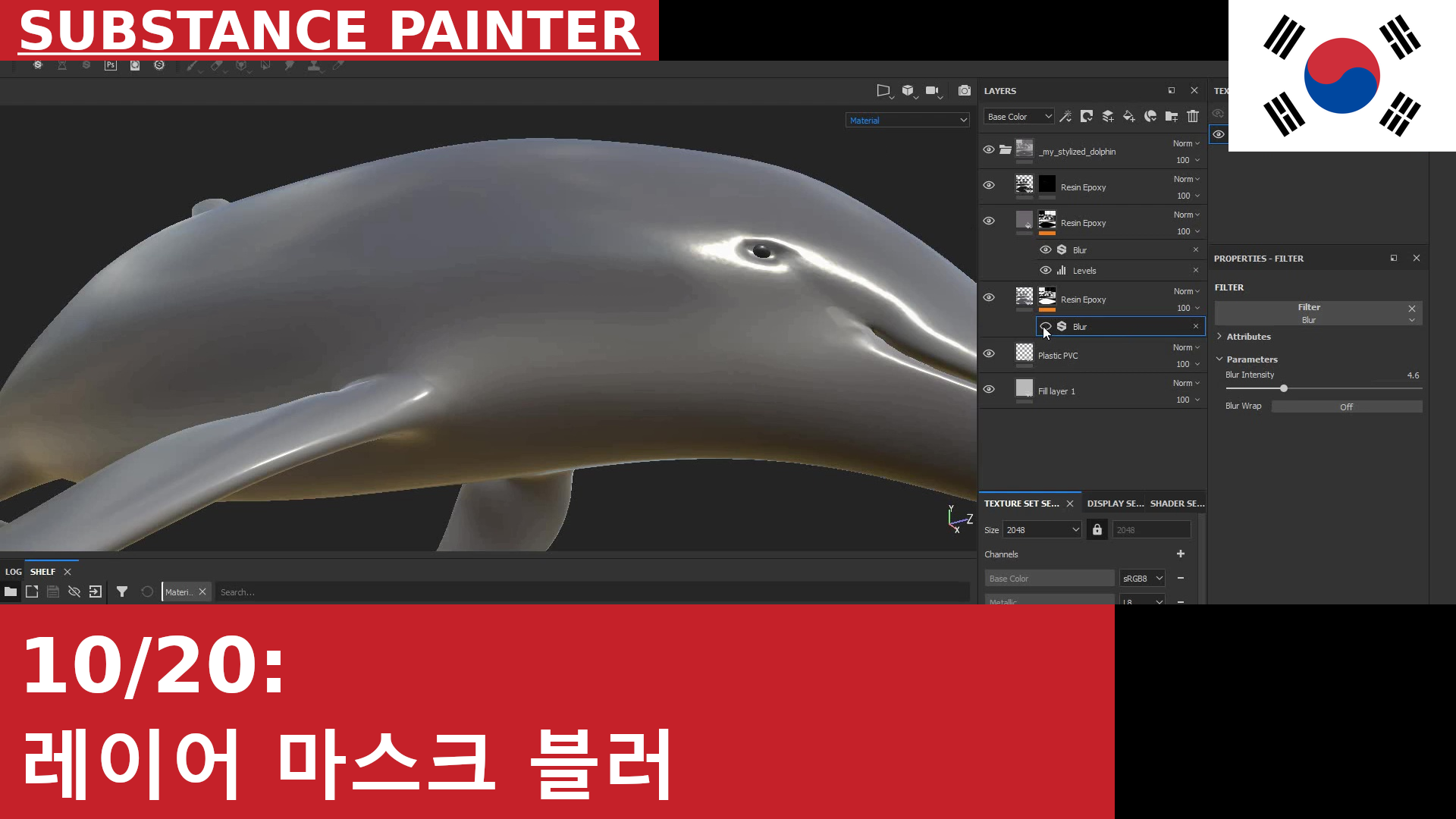Open the texture set Size 2048 dropdown

[x=1042, y=529]
